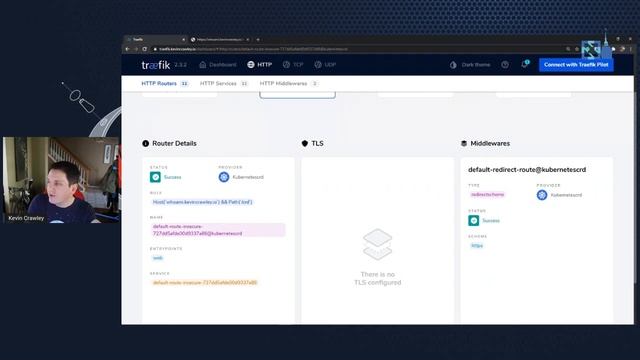Click the There is no TLS configured text
Image resolution: width=640 pixels, height=360 pixels.
[378, 278]
